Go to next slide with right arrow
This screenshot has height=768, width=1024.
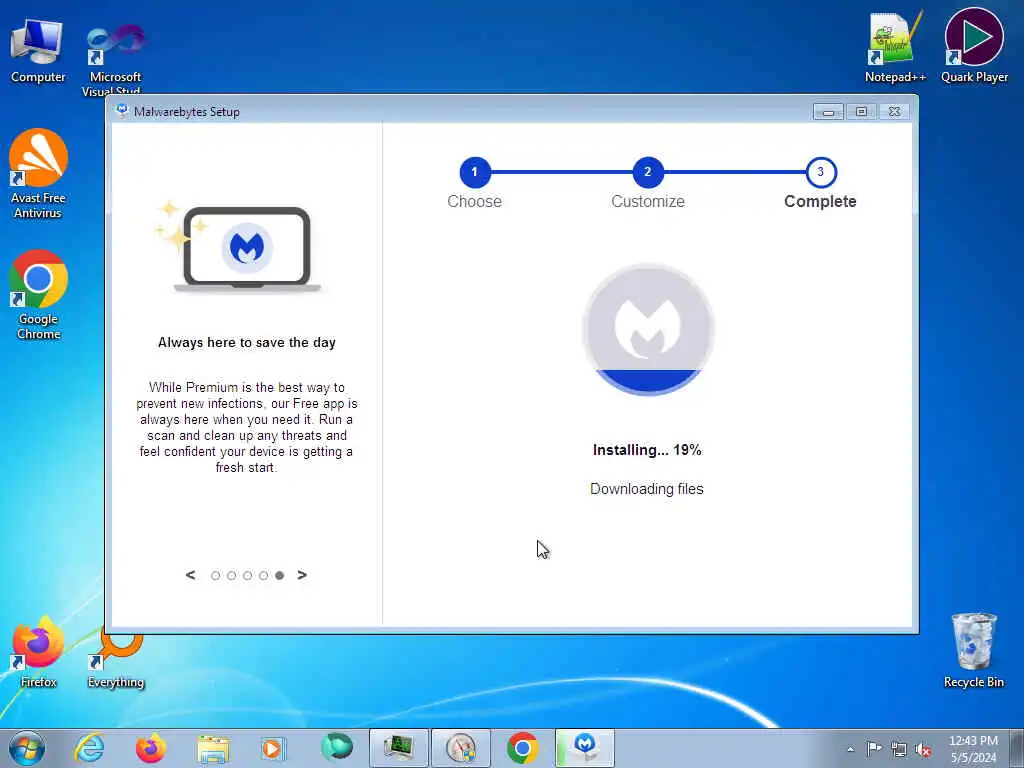(302, 575)
